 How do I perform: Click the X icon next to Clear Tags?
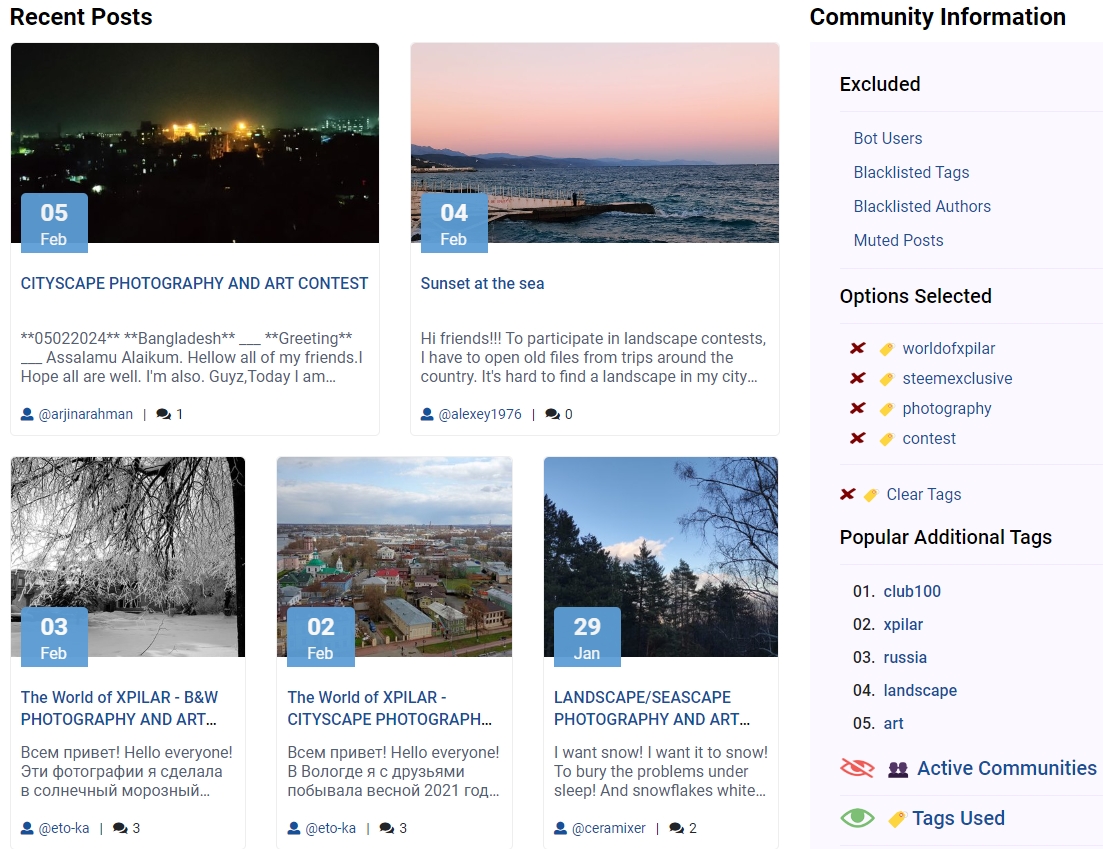point(848,494)
